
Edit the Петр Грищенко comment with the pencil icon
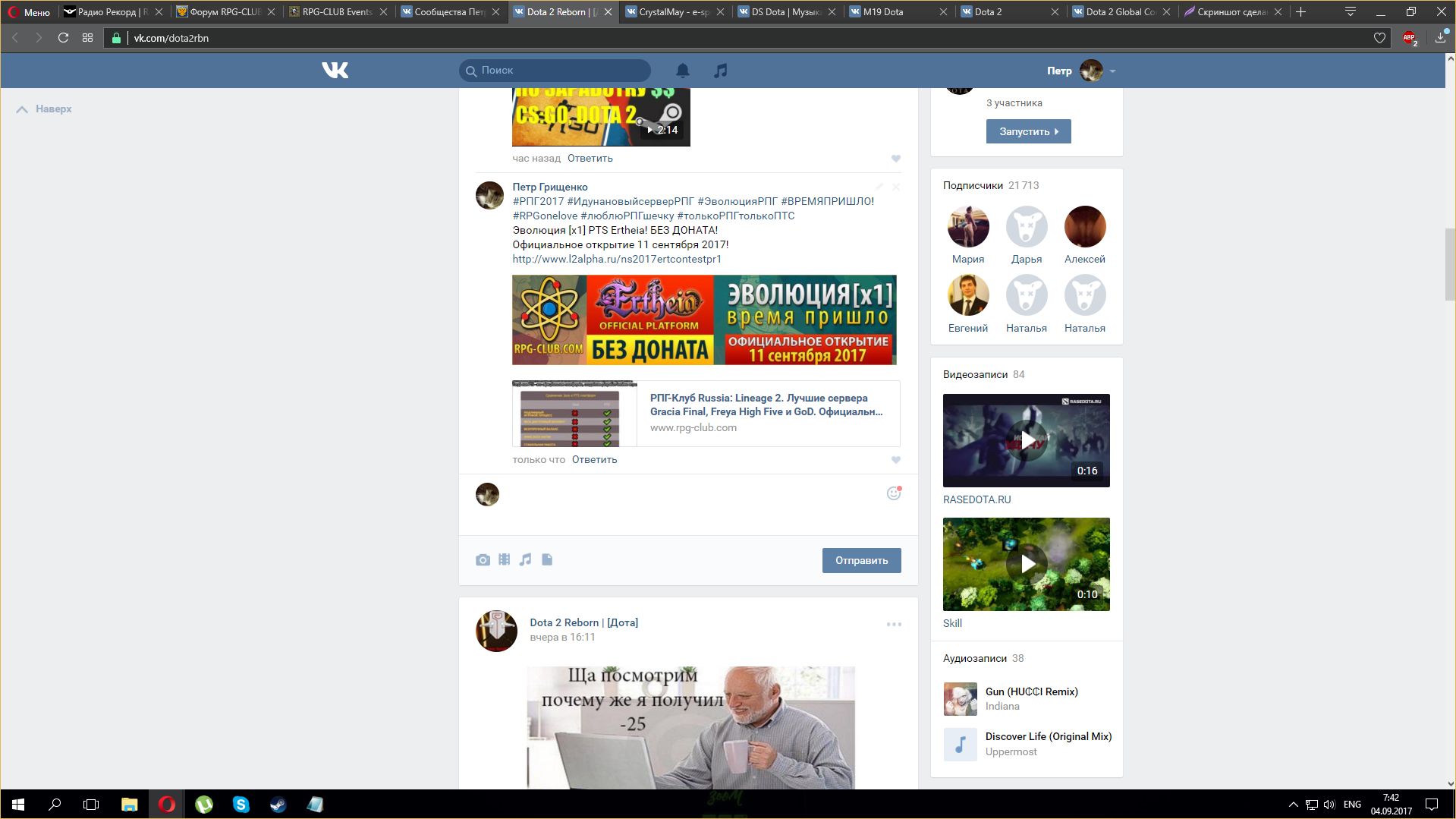pyautogui.click(x=879, y=187)
